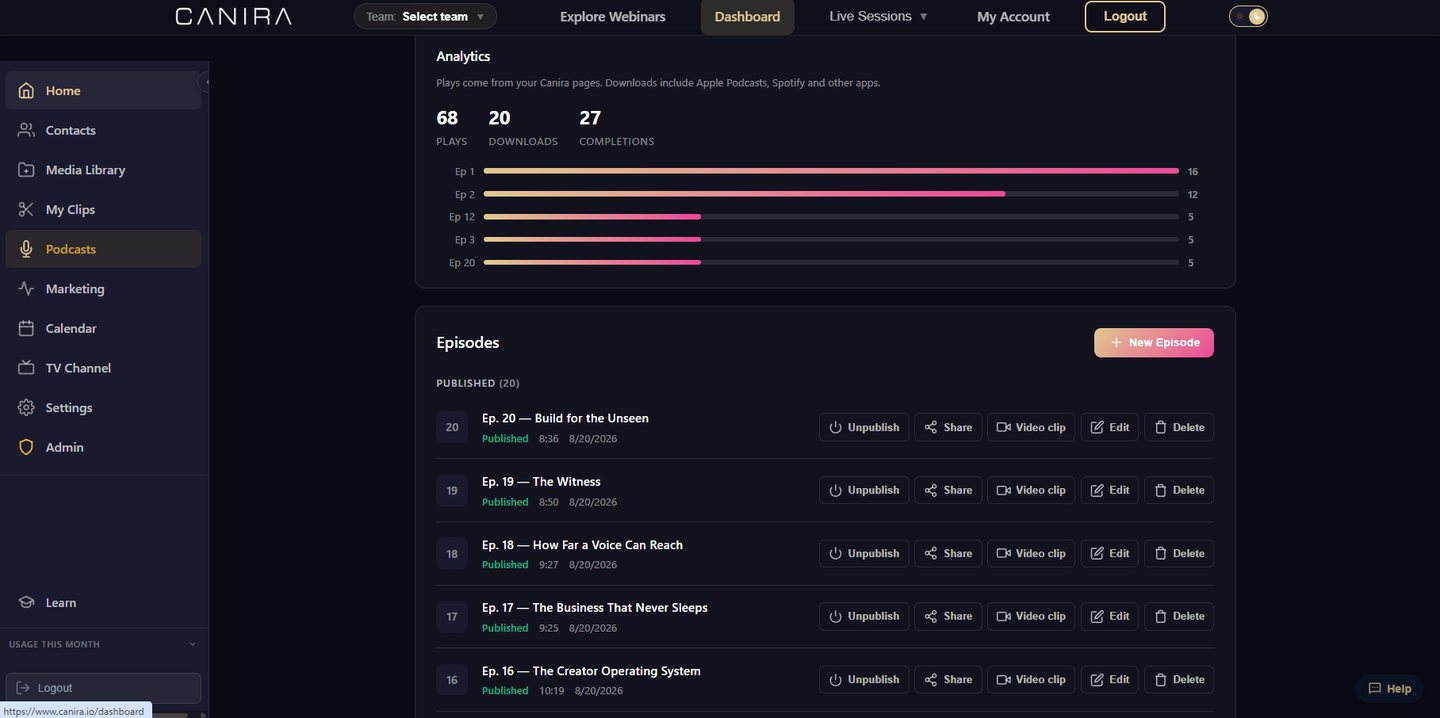This screenshot has height=718, width=1440.
Task: Click the Logout button in the header
Action: tap(1125, 16)
